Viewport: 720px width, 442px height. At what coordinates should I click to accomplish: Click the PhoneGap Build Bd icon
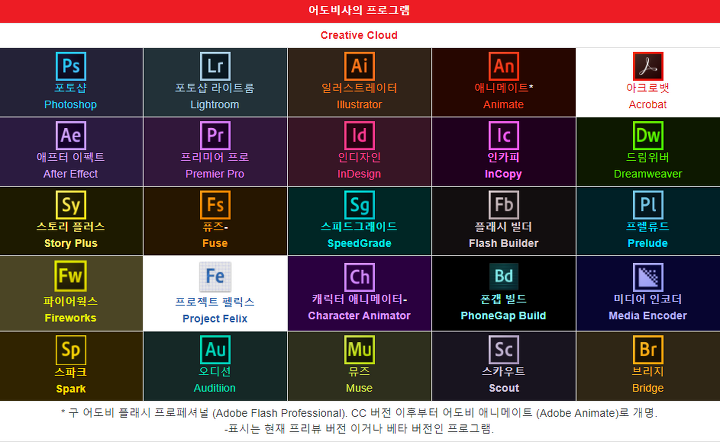tap(503, 276)
